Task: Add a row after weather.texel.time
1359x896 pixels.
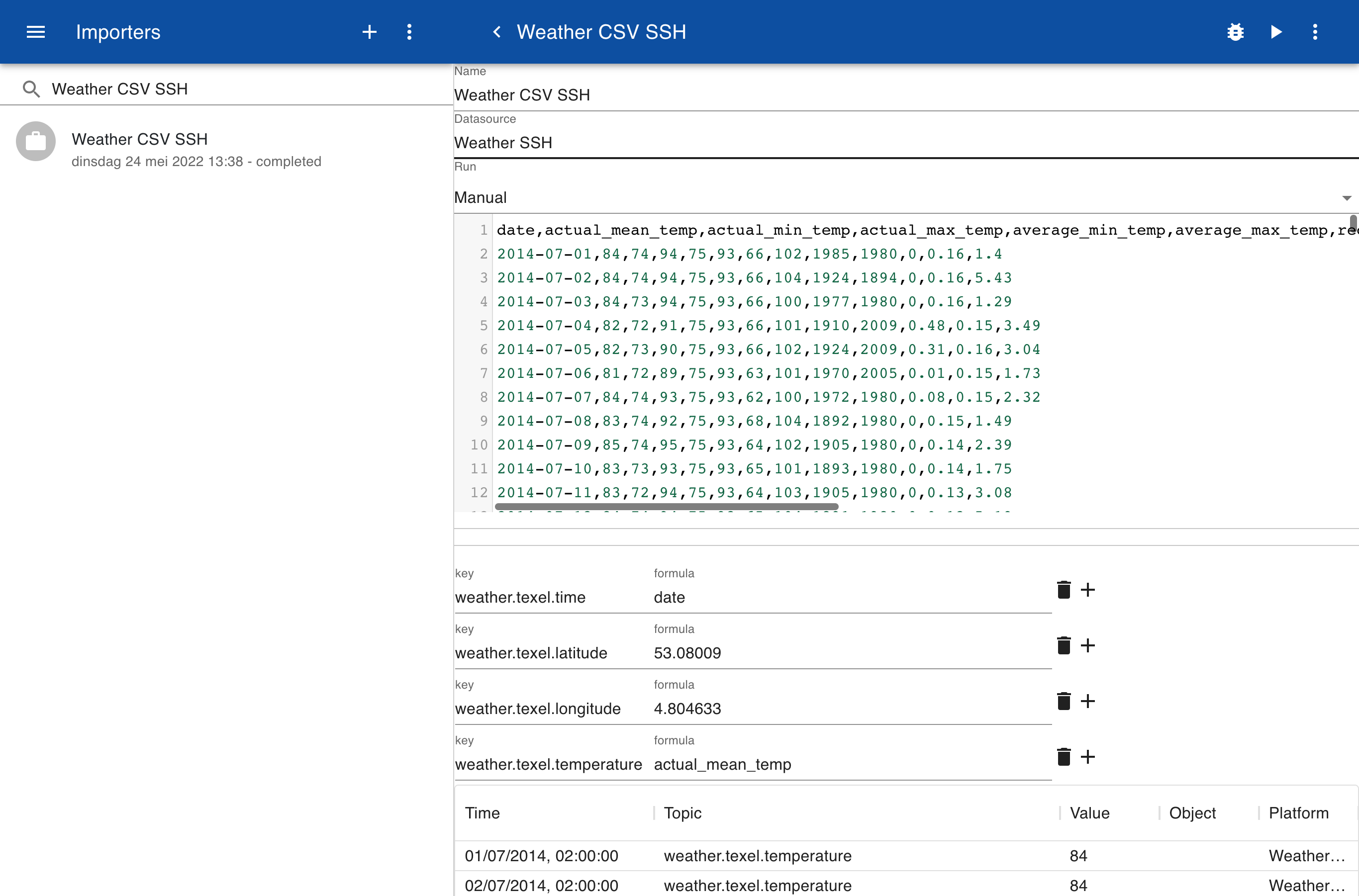Action: (x=1088, y=590)
